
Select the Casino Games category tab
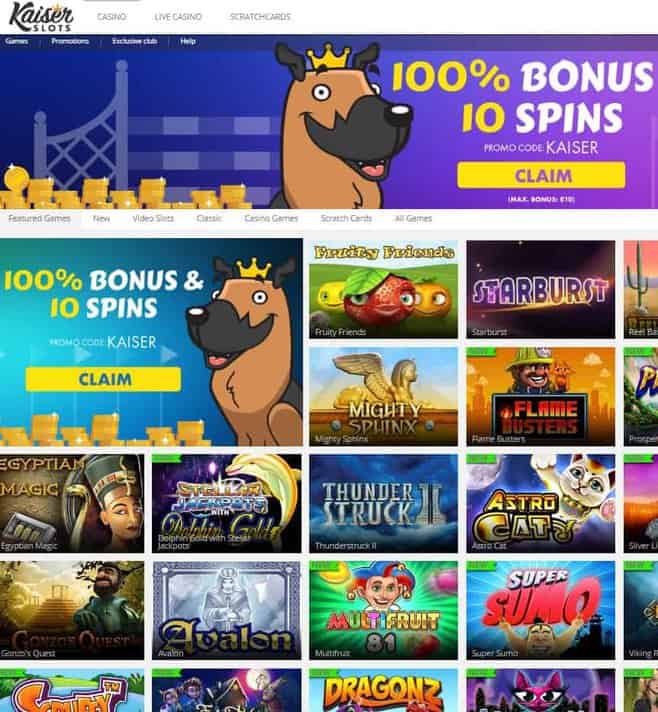(271, 218)
